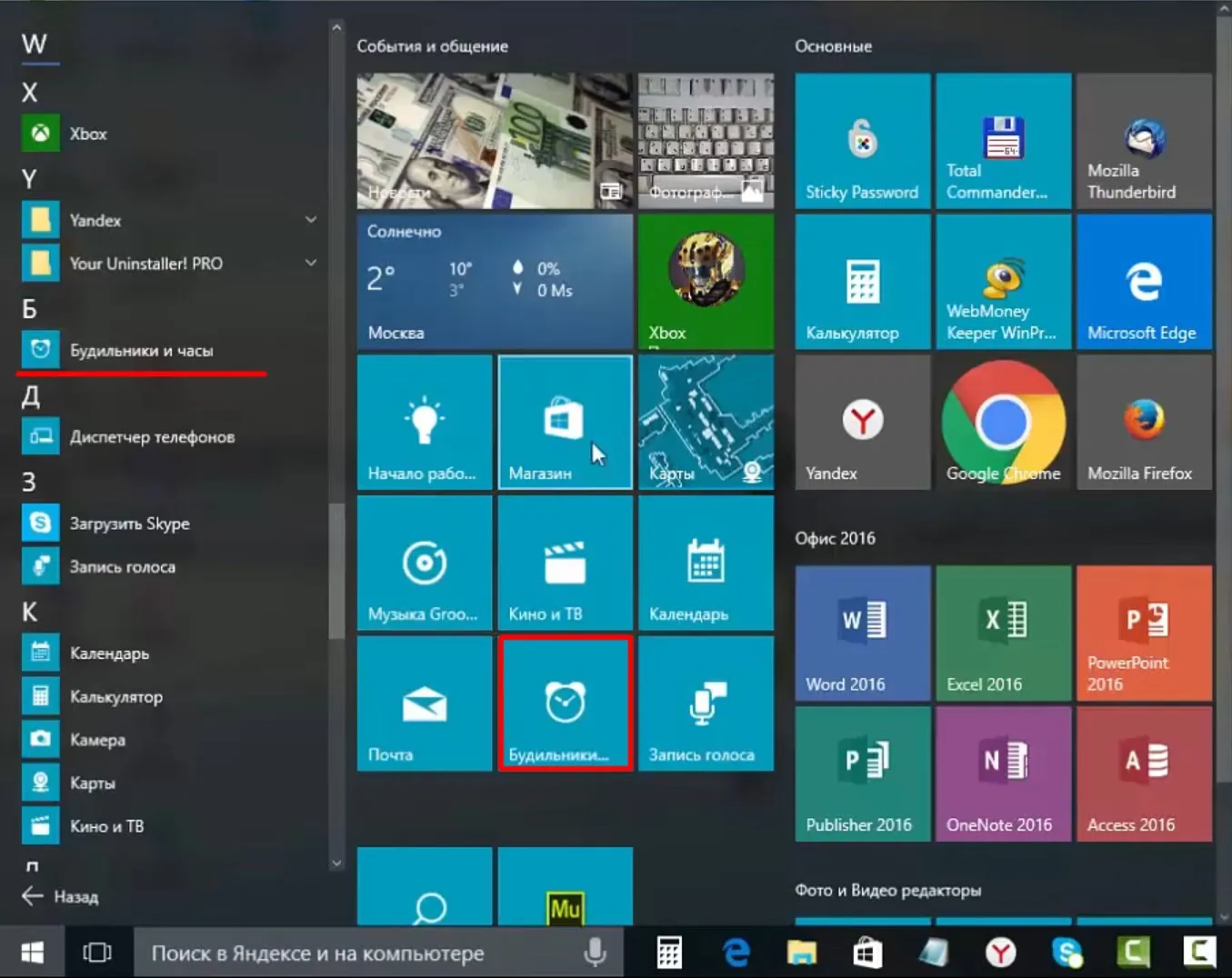Open the Калькулятор tile
This screenshot has height=978, width=1232.
click(x=863, y=282)
